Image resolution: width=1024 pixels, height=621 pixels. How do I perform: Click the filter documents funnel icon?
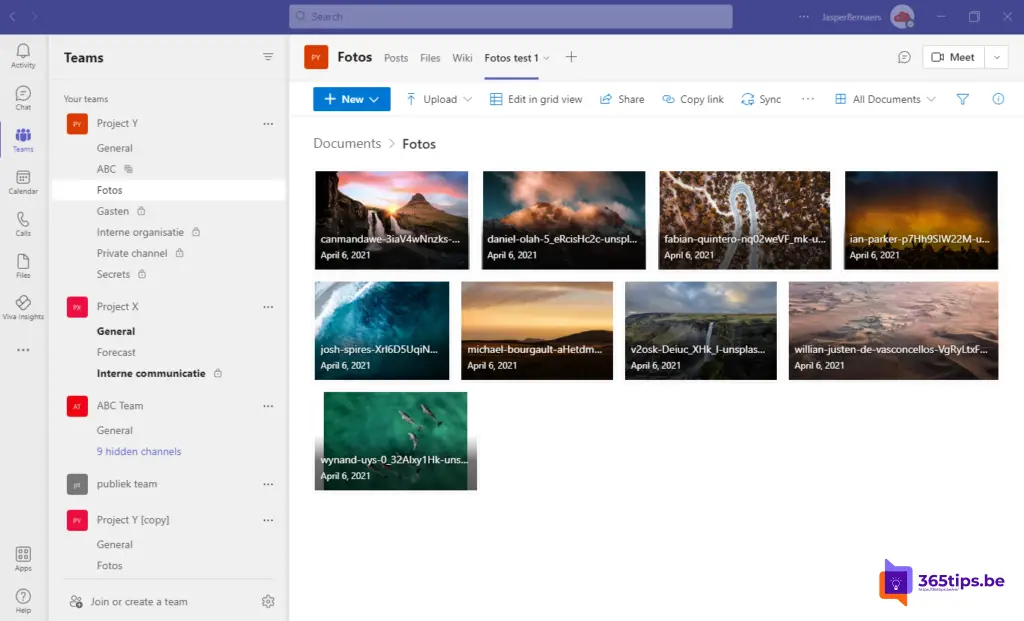(x=962, y=99)
